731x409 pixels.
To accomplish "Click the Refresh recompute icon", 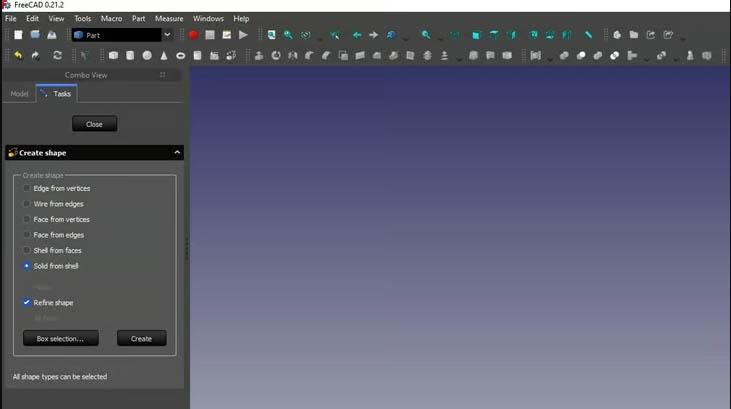I will pos(57,55).
